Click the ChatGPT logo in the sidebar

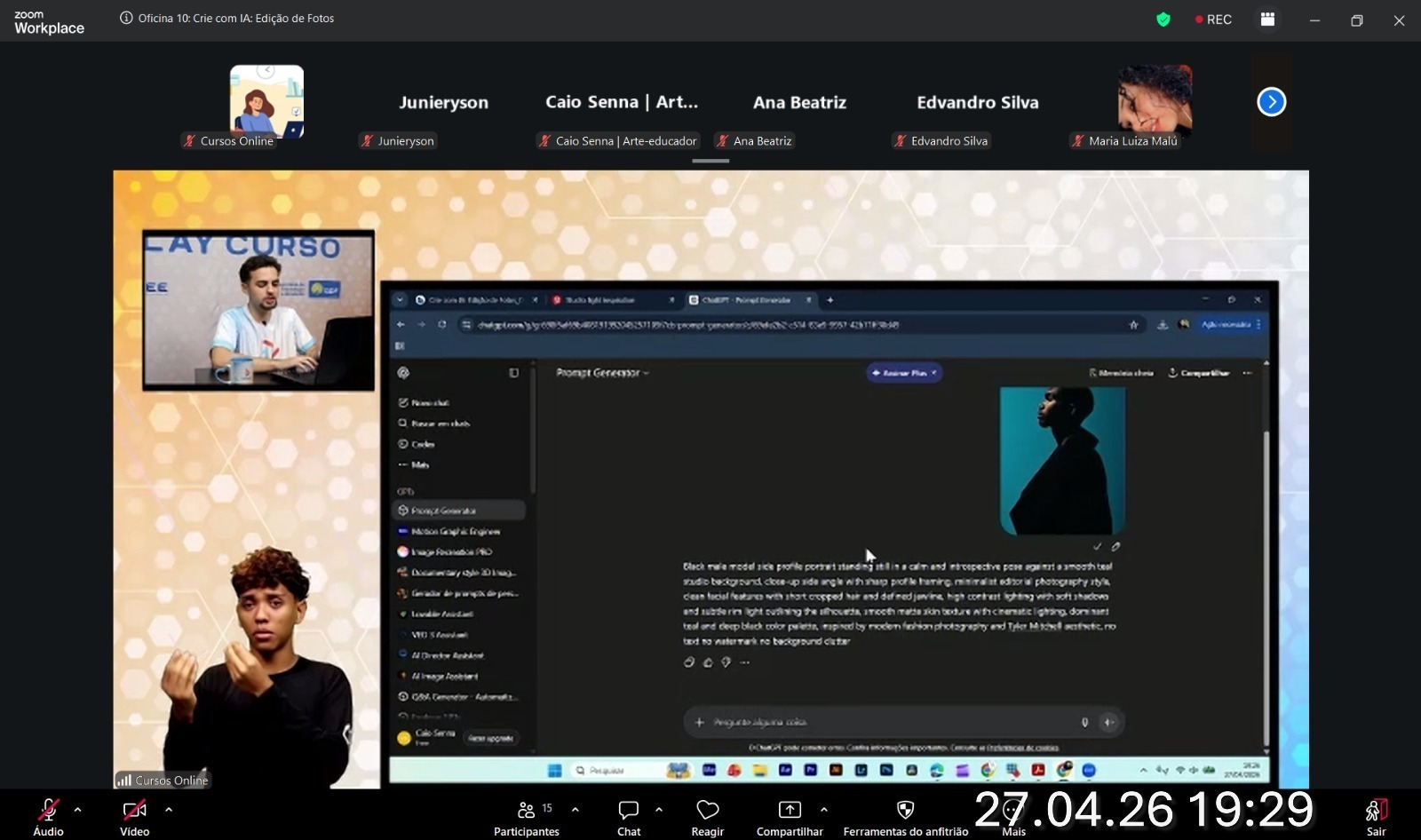(403, 373)
